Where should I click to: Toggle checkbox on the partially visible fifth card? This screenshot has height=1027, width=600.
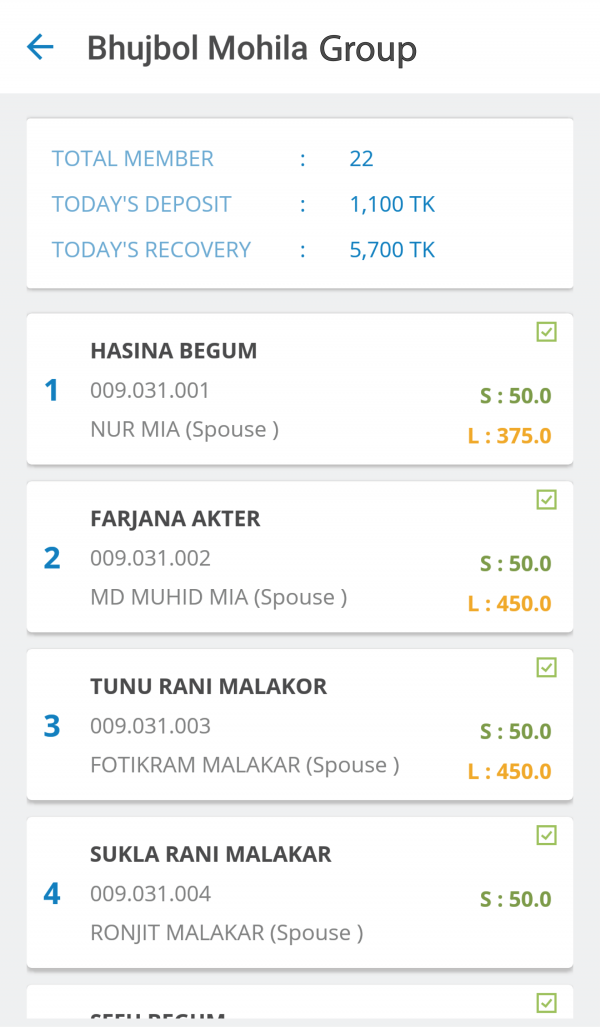click(546, 1003)
